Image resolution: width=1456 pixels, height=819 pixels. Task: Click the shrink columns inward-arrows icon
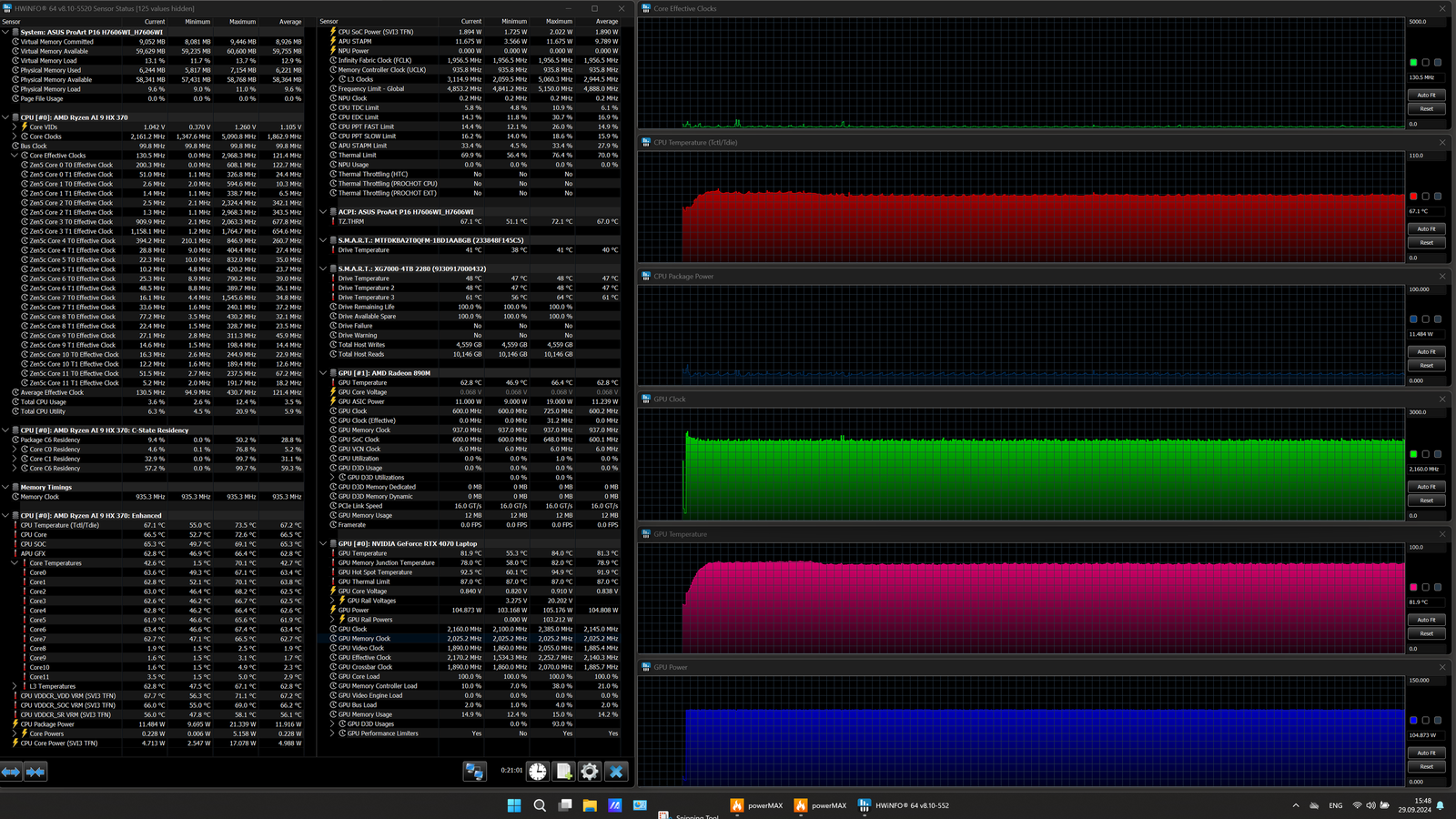point(35,772)
